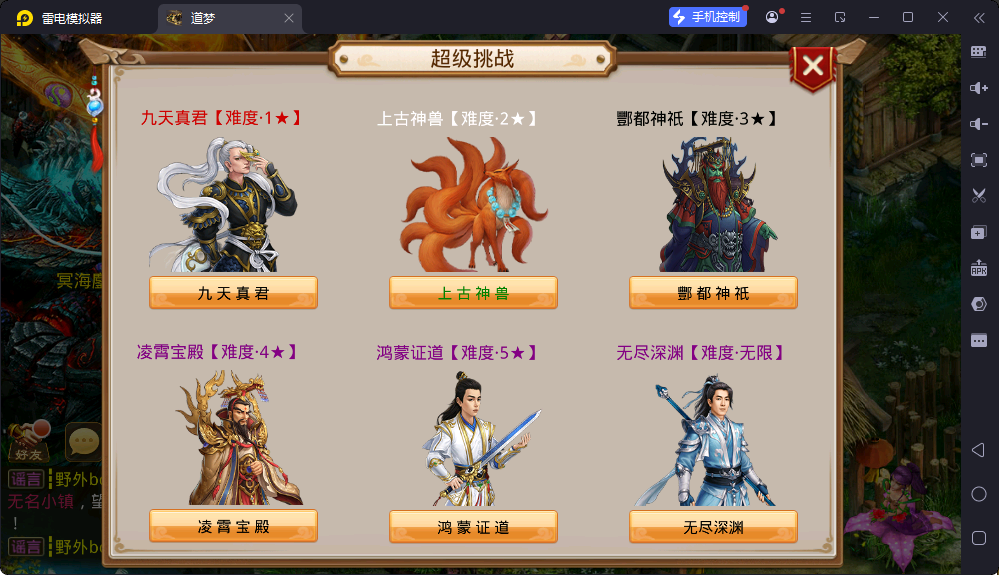Increase volume using sidebar speaker plus icon
This screenshot has width=999, height=575.
tap(979, 88)
